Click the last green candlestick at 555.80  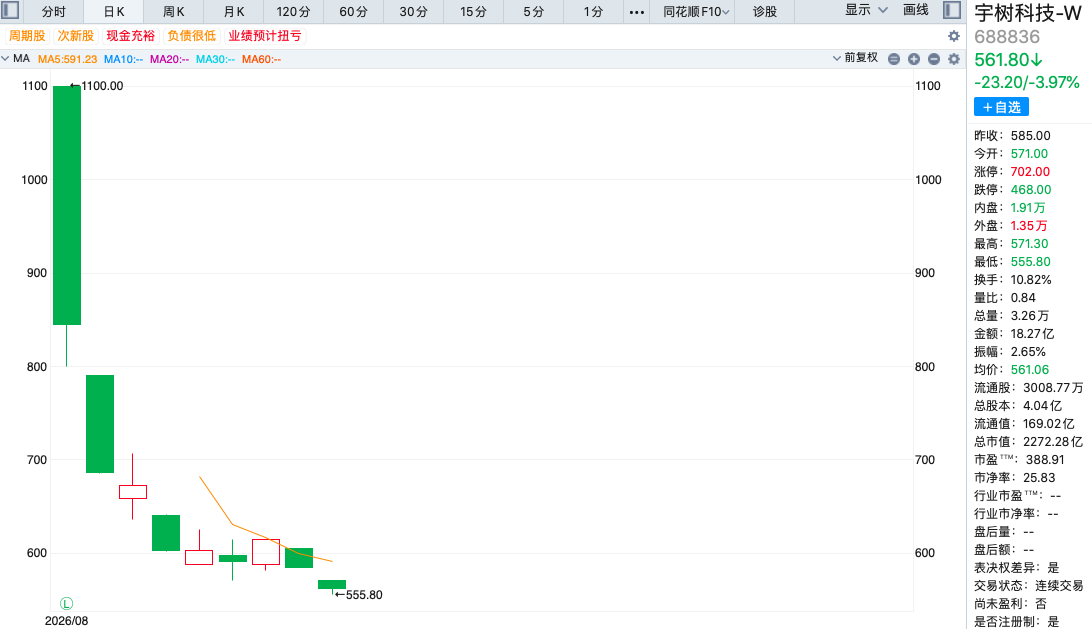click(x=332, y=584)
